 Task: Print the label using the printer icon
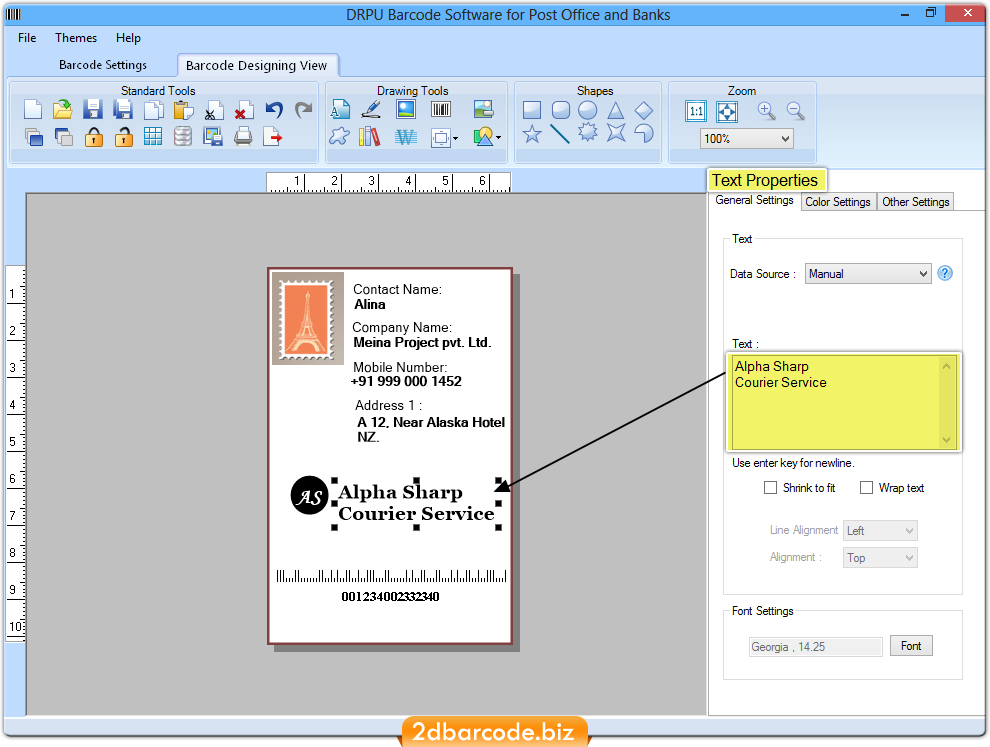coord(243,136)
